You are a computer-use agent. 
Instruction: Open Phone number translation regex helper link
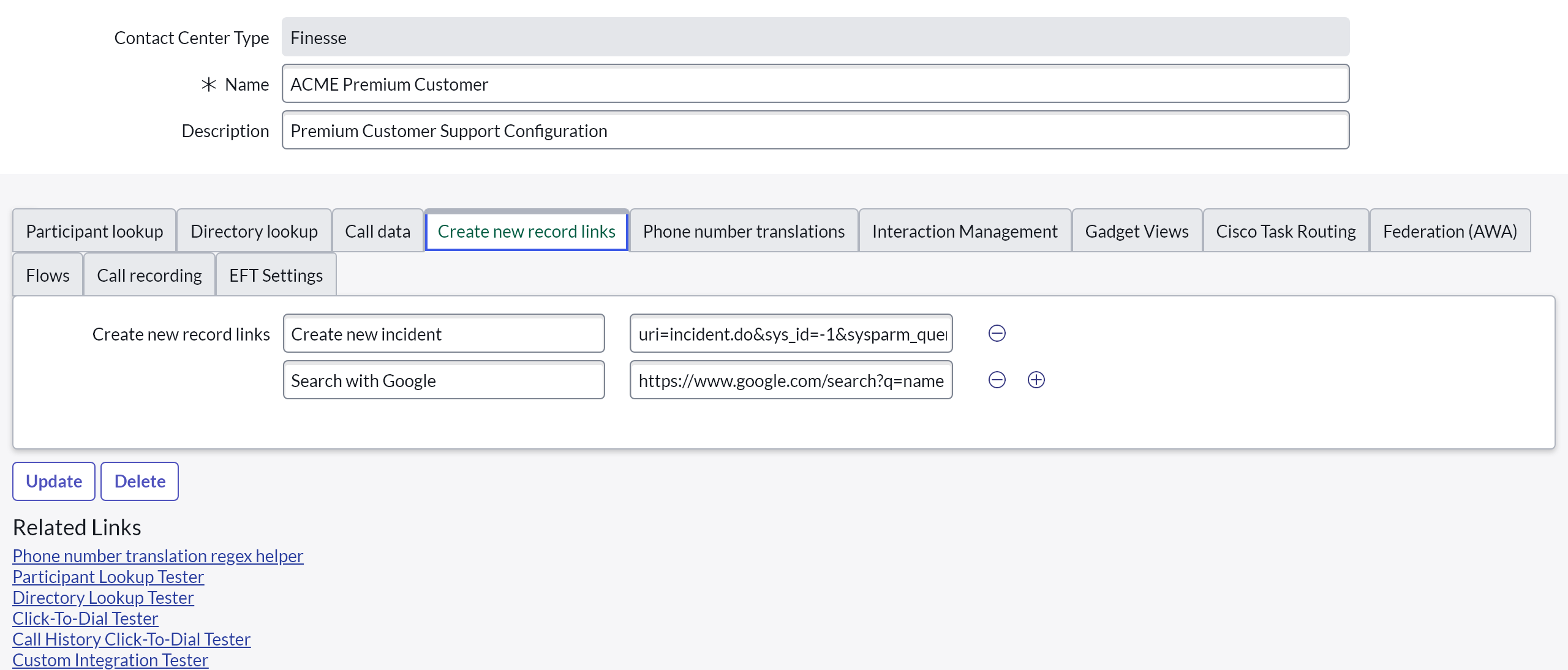tap(157, 555)
